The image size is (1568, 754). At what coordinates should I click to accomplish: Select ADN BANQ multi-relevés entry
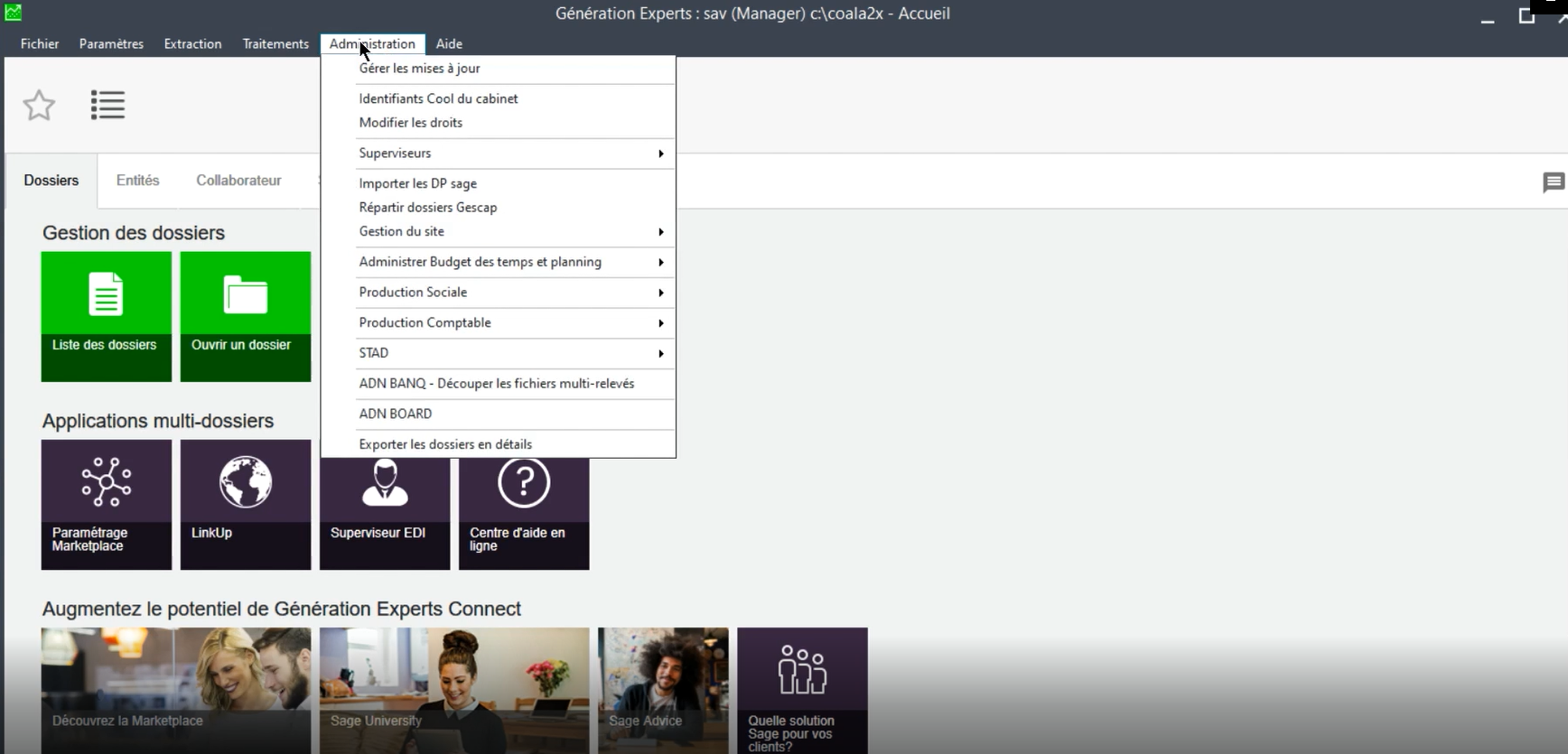click(x=499, y=384)
